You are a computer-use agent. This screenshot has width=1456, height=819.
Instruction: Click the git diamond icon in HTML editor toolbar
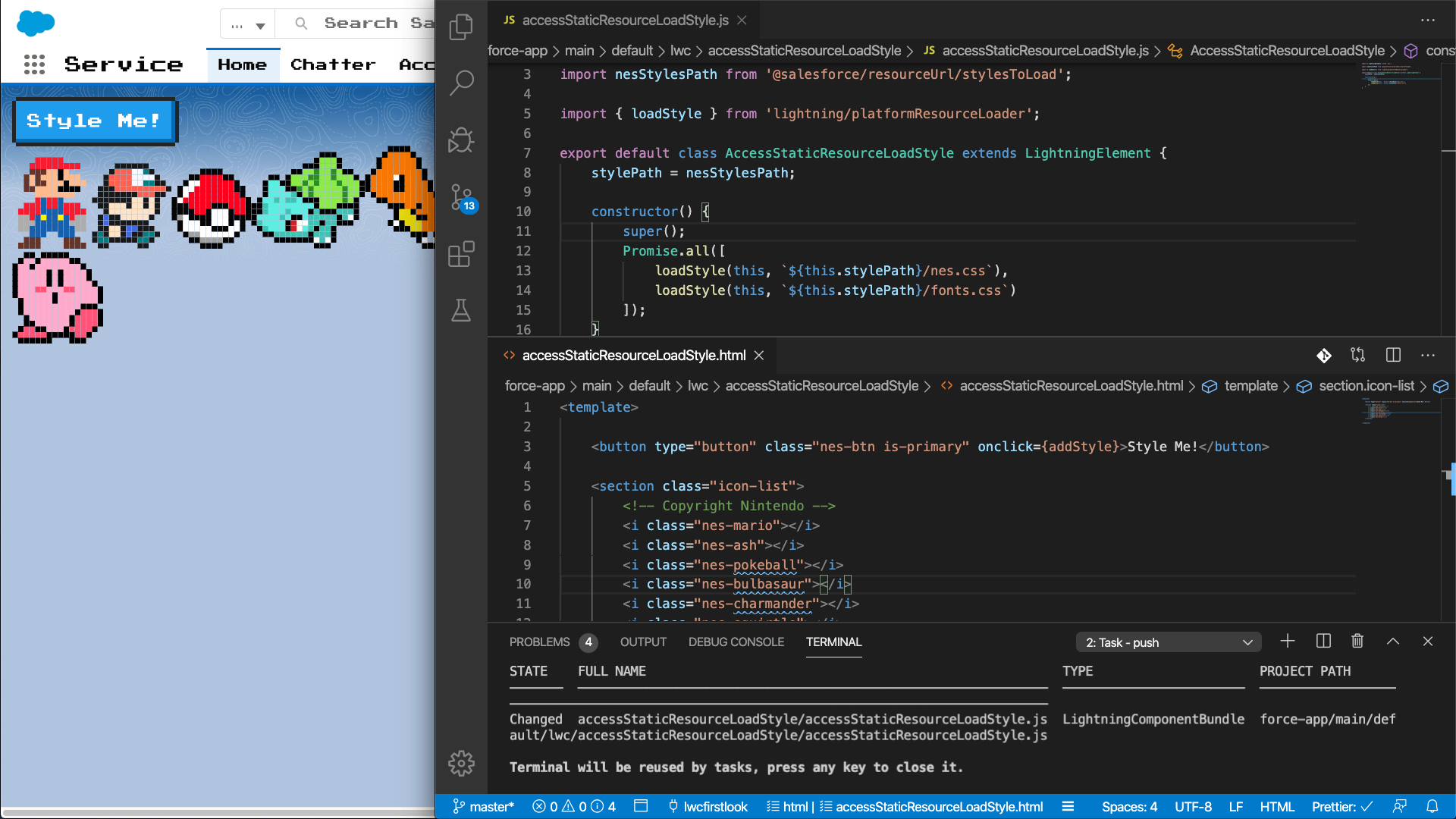point(1324,356)
